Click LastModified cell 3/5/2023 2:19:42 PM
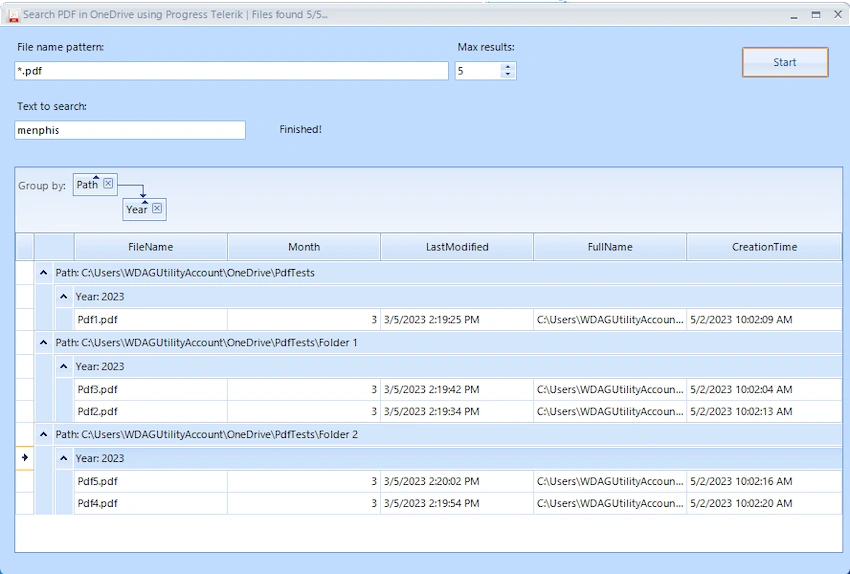The image size is (850, 574). pyautogui.click(x=457, y=389)
